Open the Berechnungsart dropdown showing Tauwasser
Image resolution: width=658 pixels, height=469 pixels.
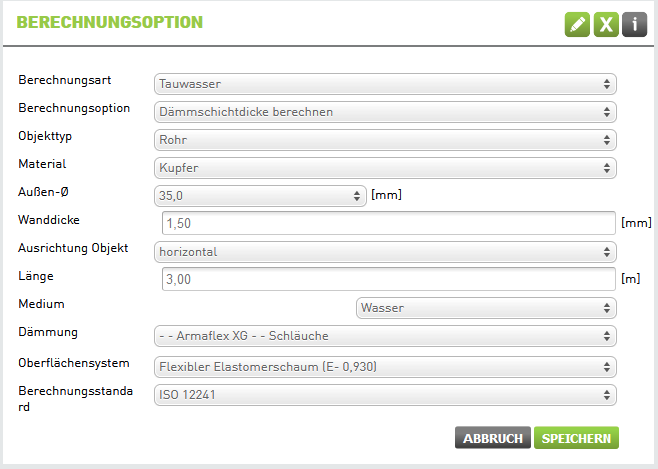pos(385,84)
